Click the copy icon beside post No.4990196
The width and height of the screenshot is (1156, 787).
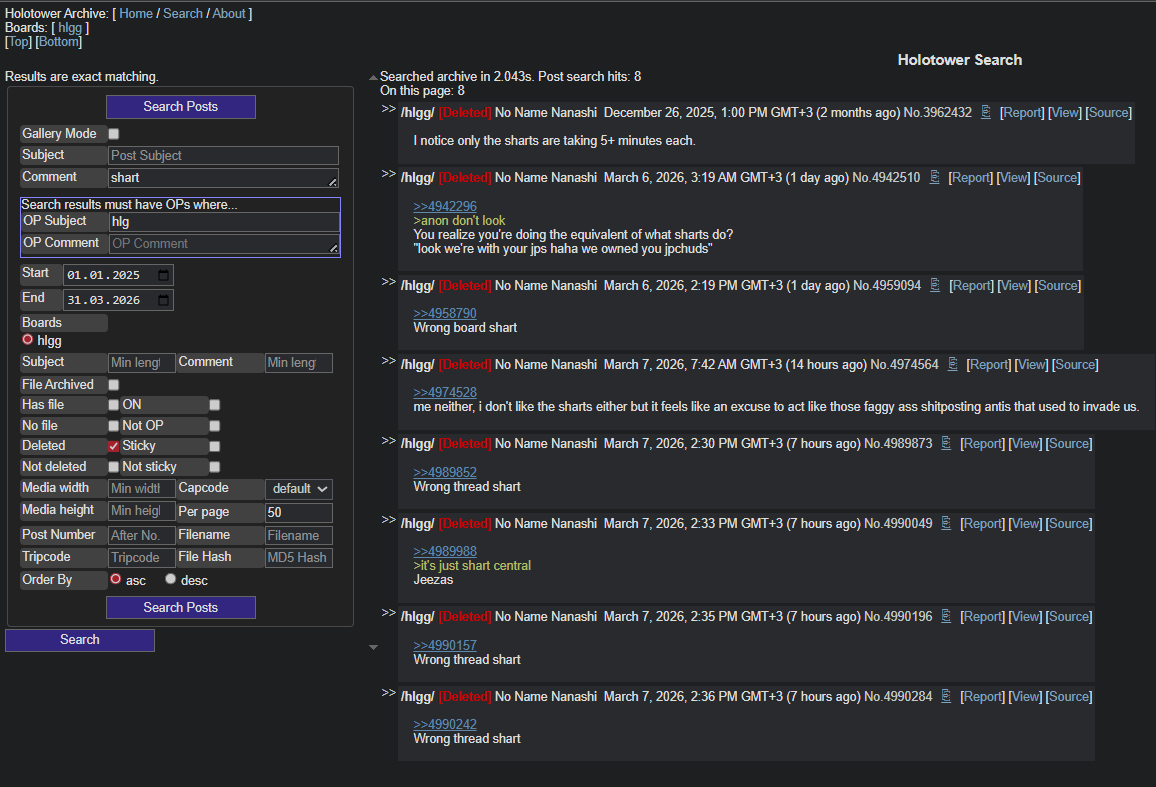pos(946,616)
